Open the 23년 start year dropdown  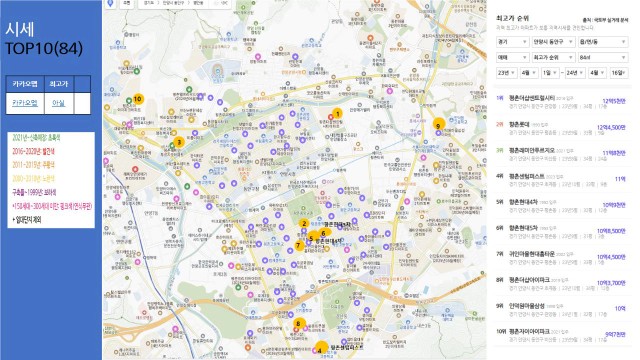click(x=506, y=73)
